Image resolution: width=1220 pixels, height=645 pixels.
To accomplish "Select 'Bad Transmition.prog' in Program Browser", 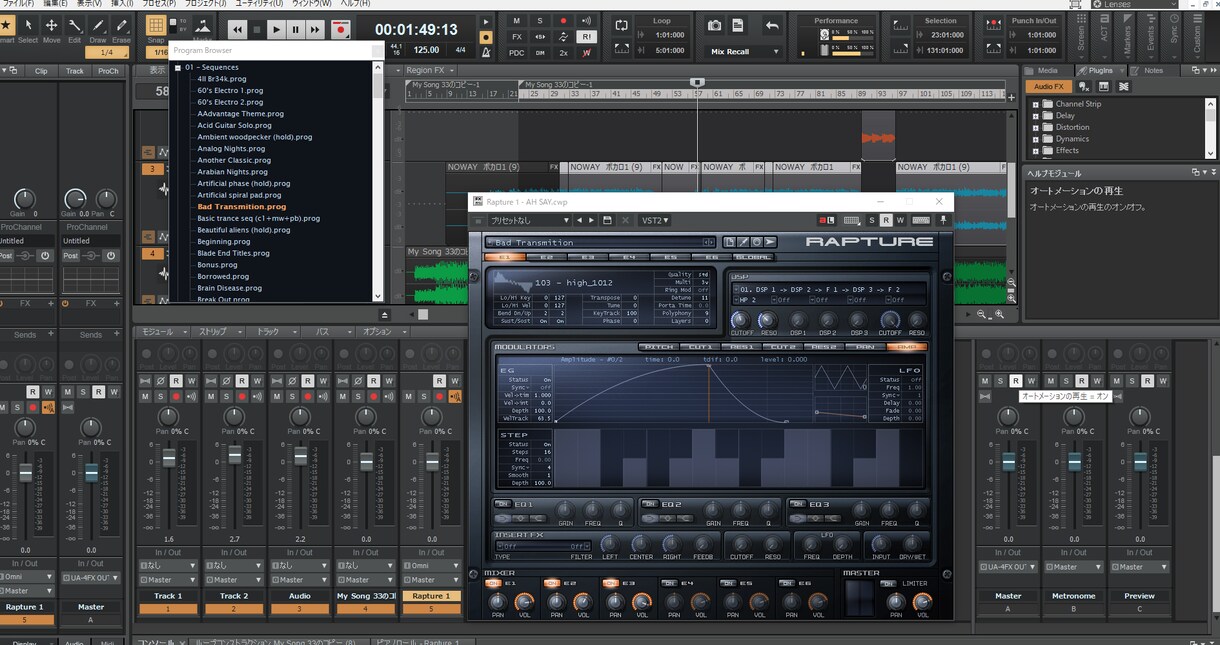I will coord(241,207).
